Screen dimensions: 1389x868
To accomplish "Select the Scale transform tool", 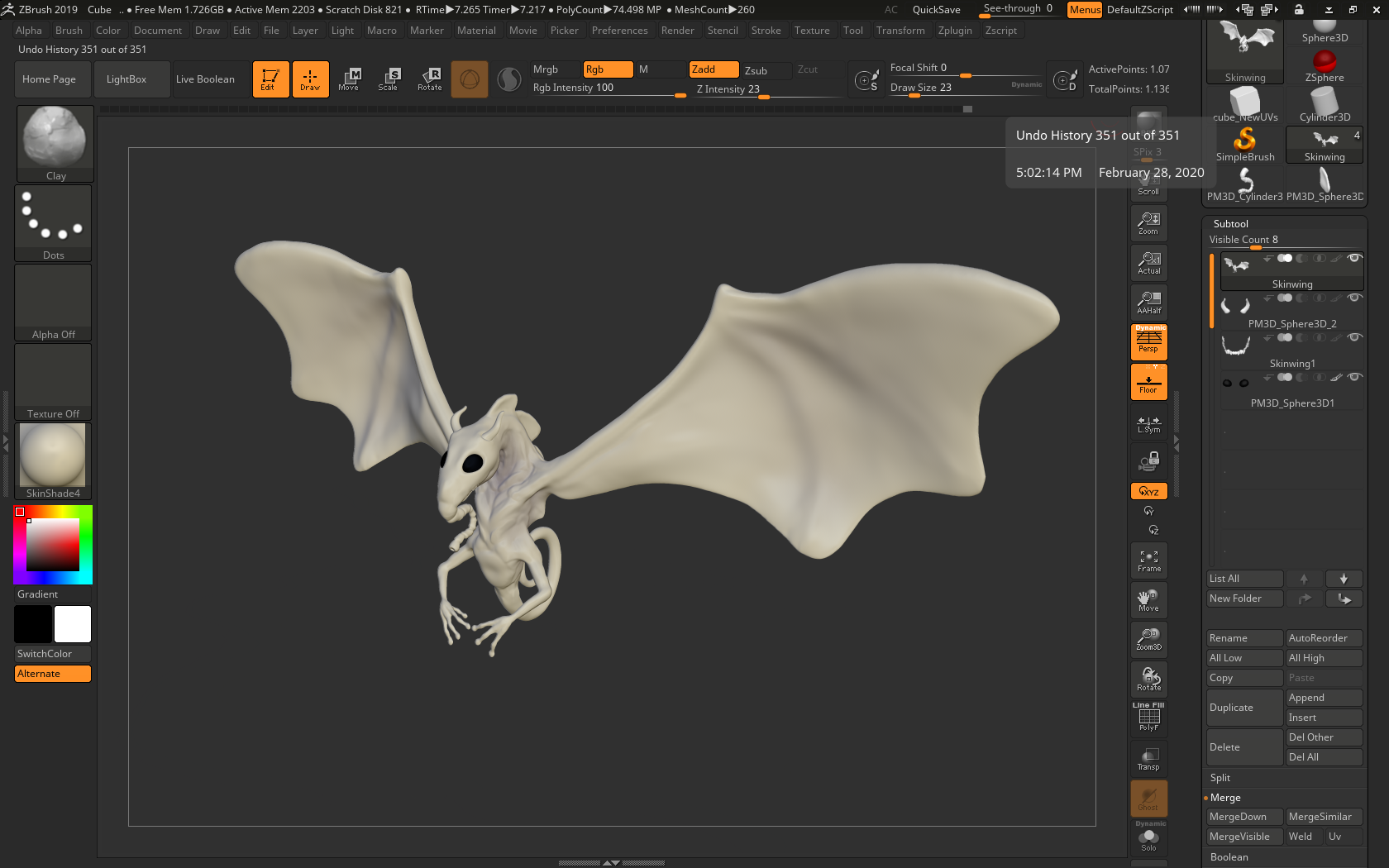I will (389, 79).
